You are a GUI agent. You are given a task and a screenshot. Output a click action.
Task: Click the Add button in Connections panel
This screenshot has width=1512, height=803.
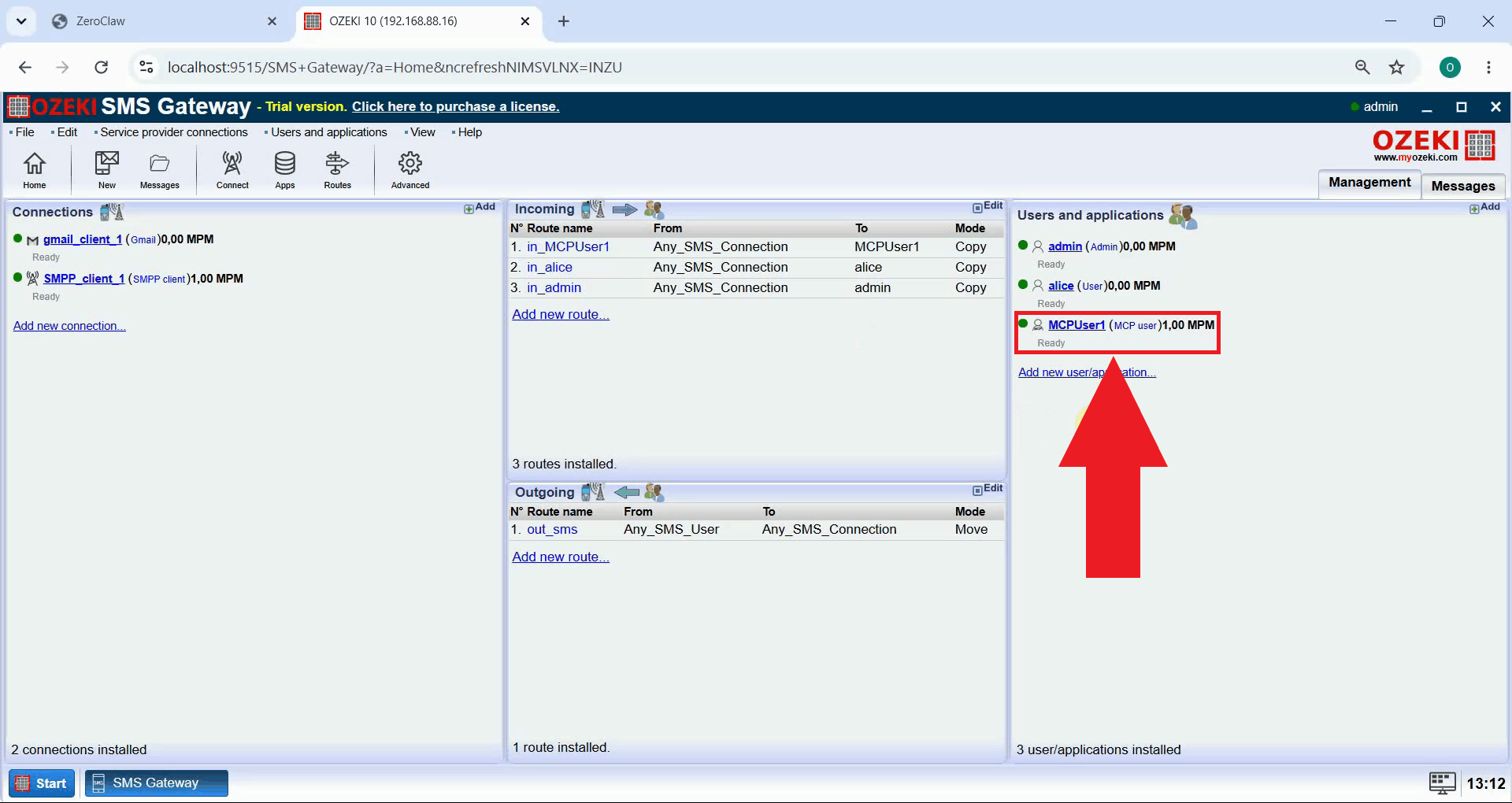[x=480, y=207]
